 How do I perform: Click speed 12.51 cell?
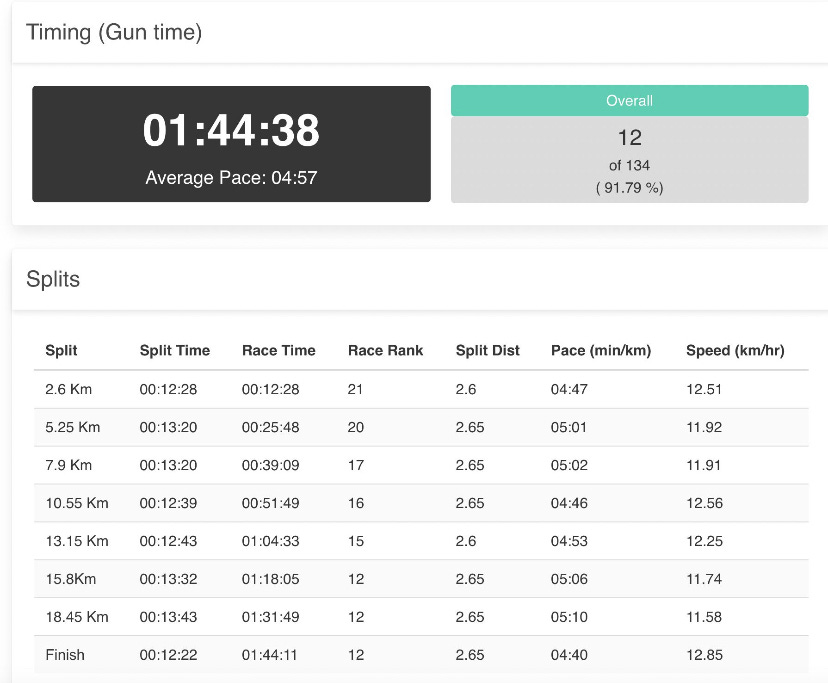click(x=704, y=389)
